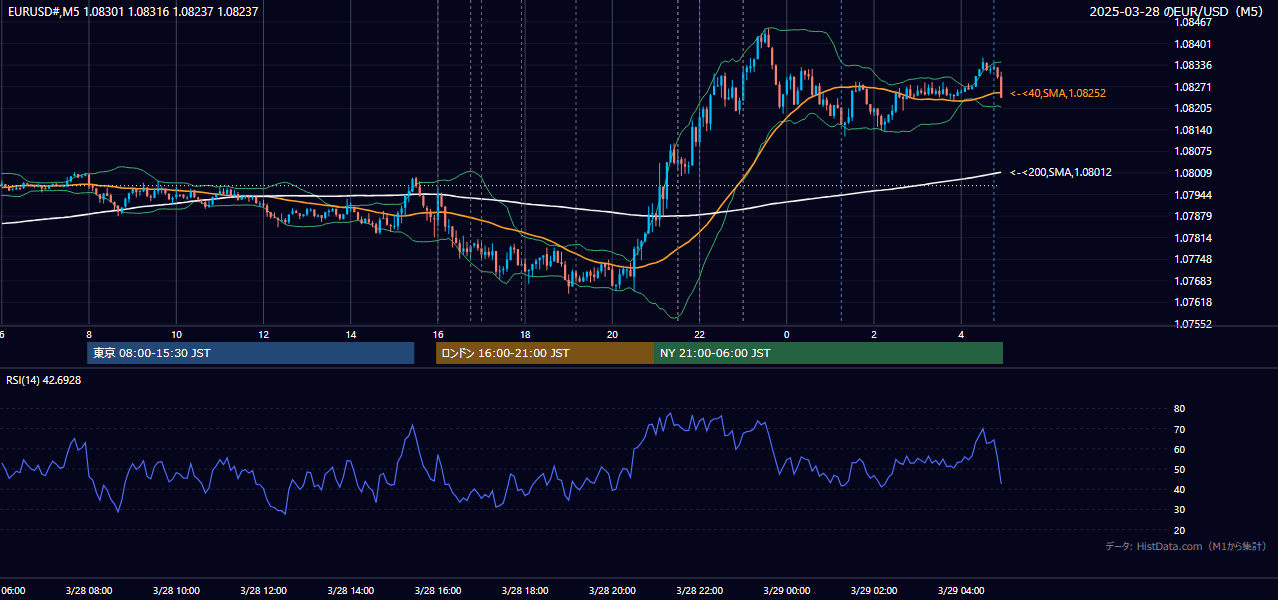Click price axis value 1.08009
Image resolution: width=1278 pixels, height=600 pixels.
click(1194, 173)
